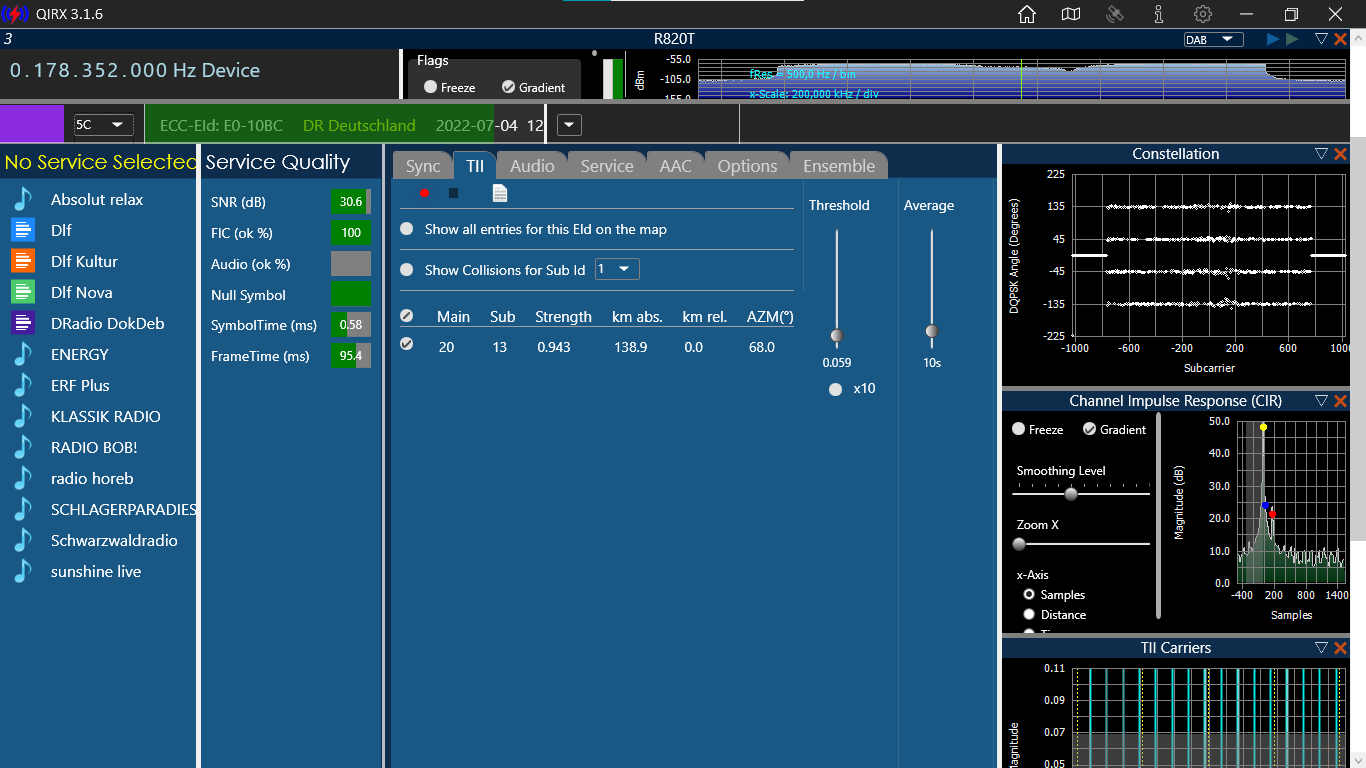Screen dimensions: 1366x768
Task: Switch to the Ensemble tab
Action: [x=838, y=166]
